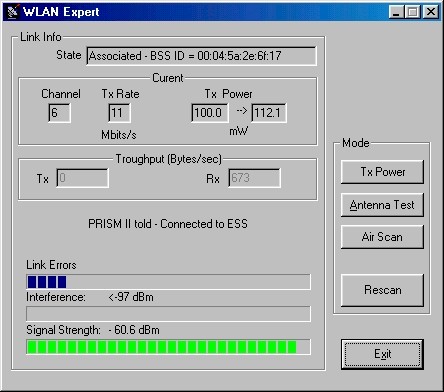Click the 'Link Errors' label
This screenshot has width=444, height=392.
[x=51, y=265]
